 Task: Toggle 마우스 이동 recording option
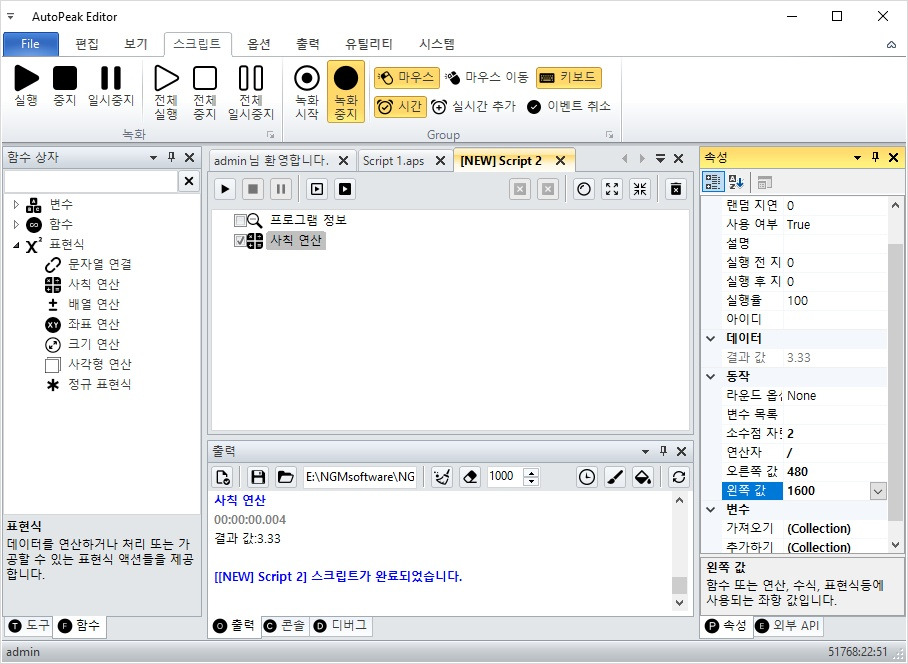click(x=487, y=77)
